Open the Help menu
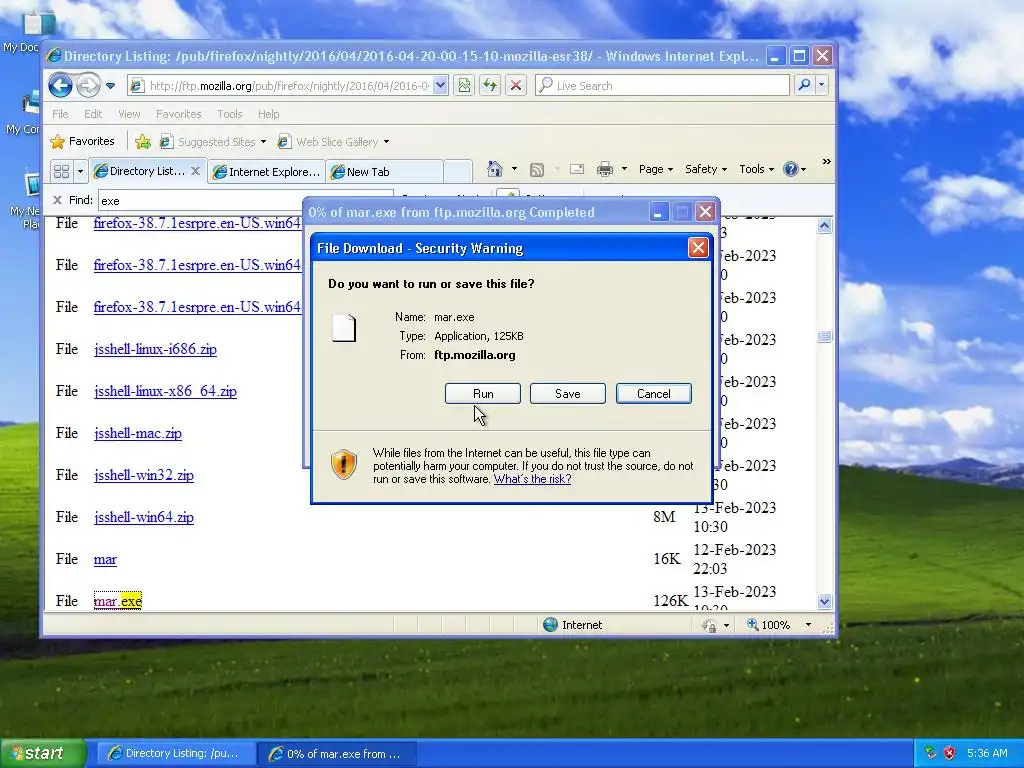Image resolution: width=1024 pixels, height=768 pixels. 268,114
